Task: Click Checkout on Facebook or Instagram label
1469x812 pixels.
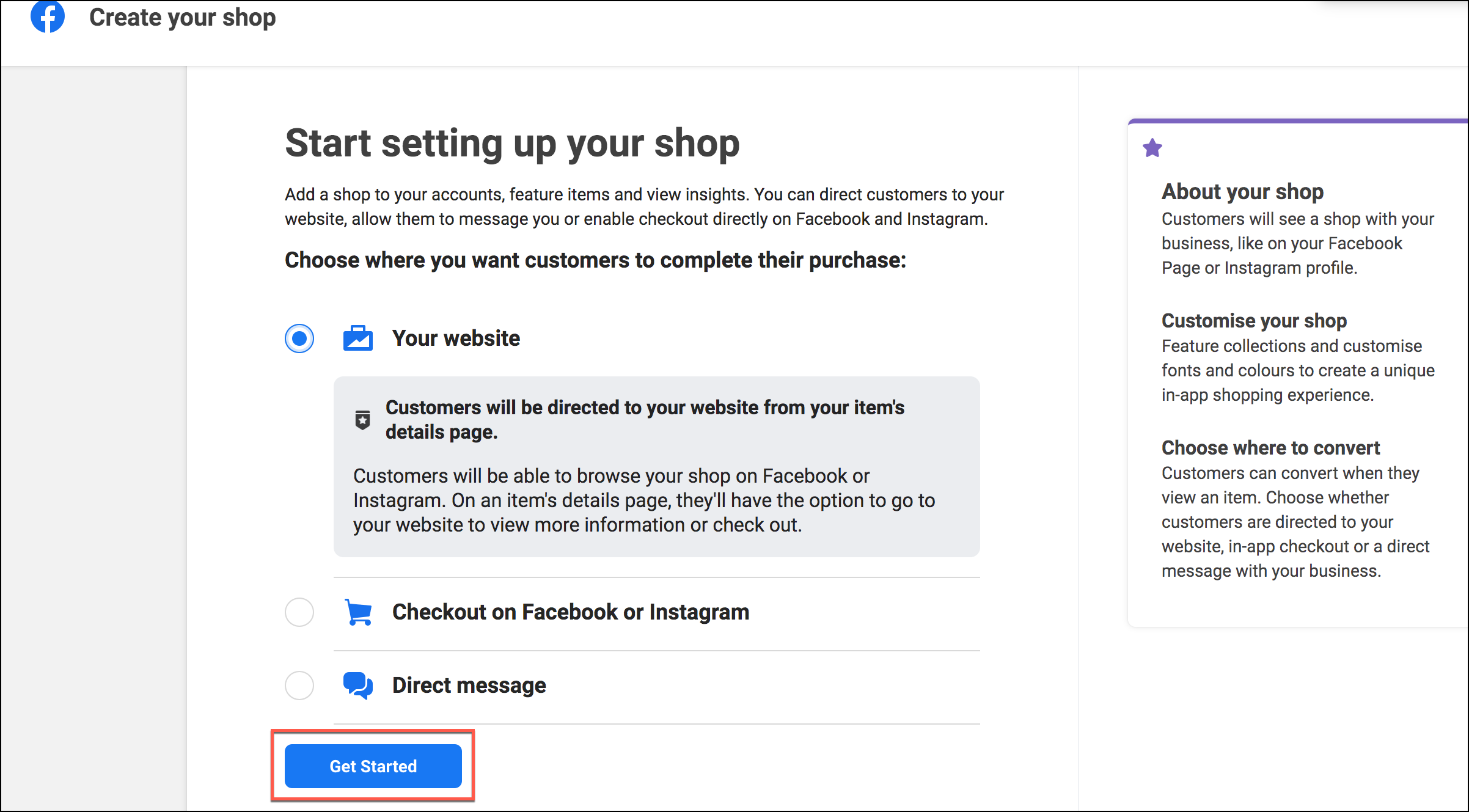Action: click(x=571, y=612)
